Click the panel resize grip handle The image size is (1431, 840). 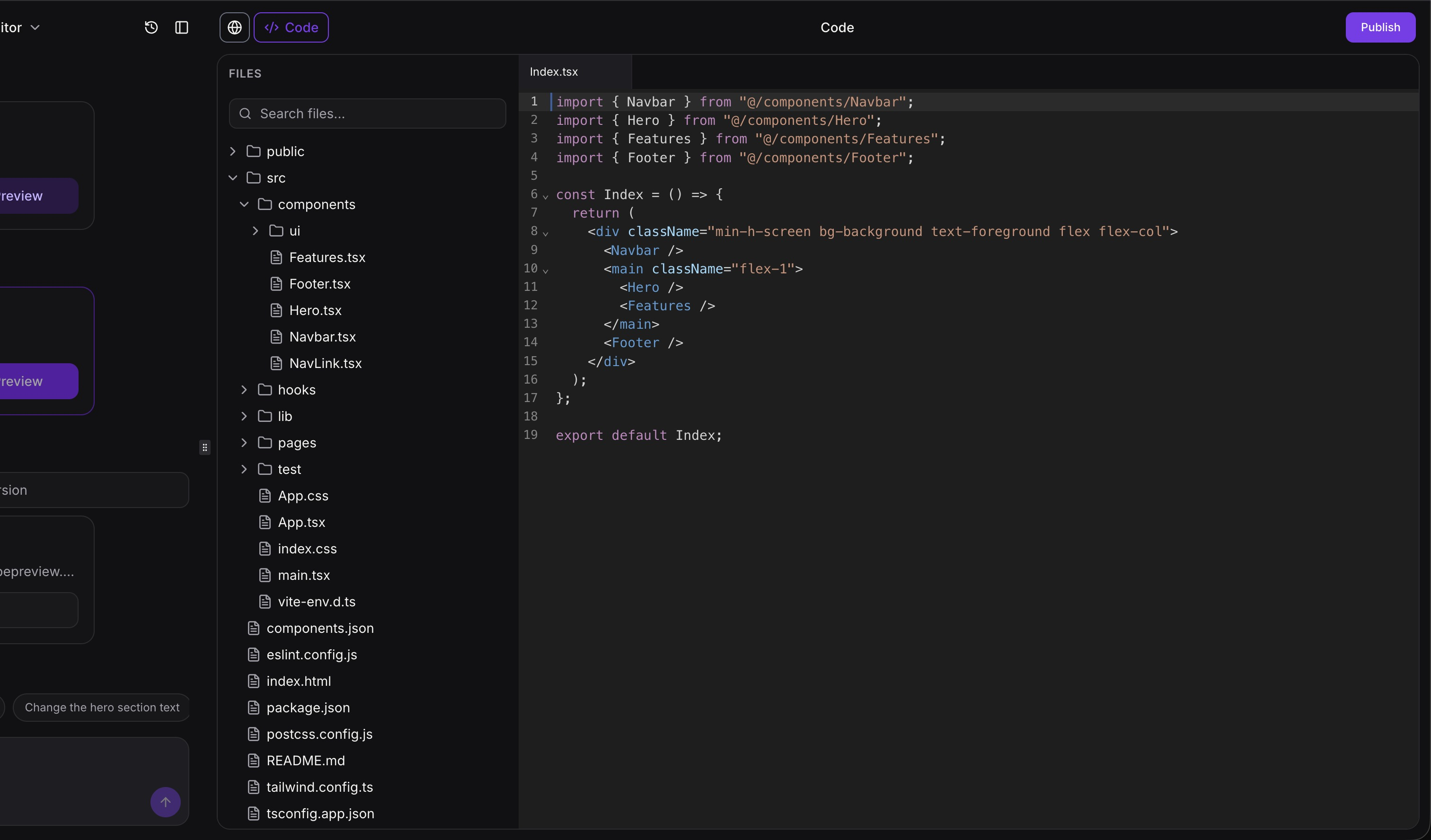[x=205, y=447]
